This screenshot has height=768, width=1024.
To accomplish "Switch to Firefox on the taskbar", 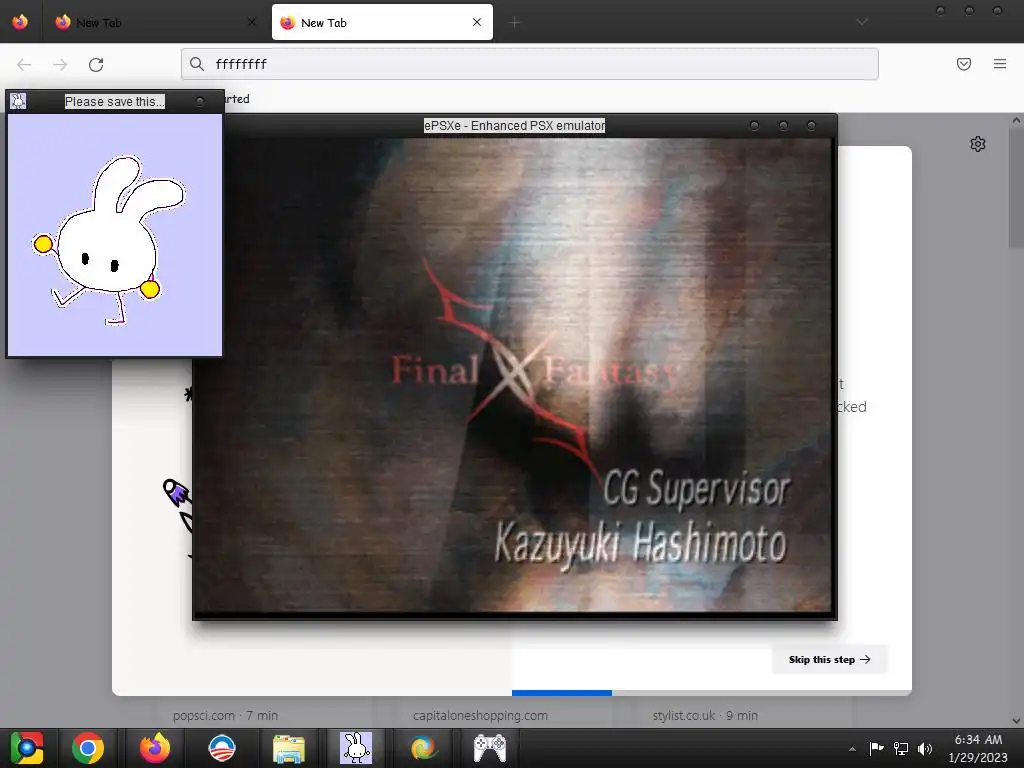I will coord(155,748).
